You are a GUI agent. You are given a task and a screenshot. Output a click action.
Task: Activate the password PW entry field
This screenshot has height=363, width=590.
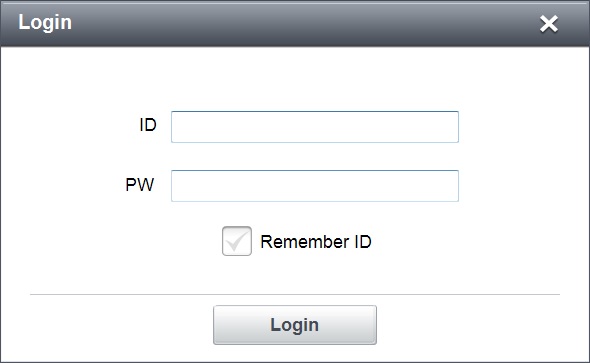[x=315, y=186]
